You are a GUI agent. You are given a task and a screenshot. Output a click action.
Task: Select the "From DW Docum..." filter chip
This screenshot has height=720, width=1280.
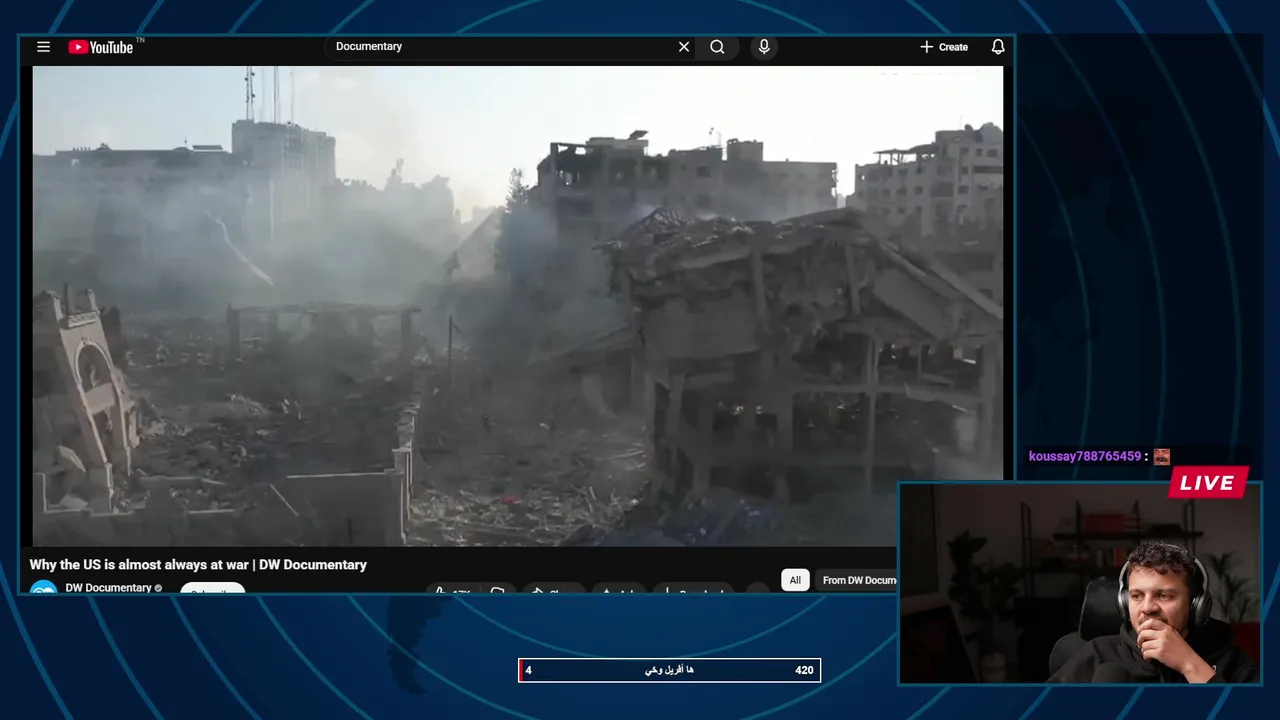(x=858, y=580)
